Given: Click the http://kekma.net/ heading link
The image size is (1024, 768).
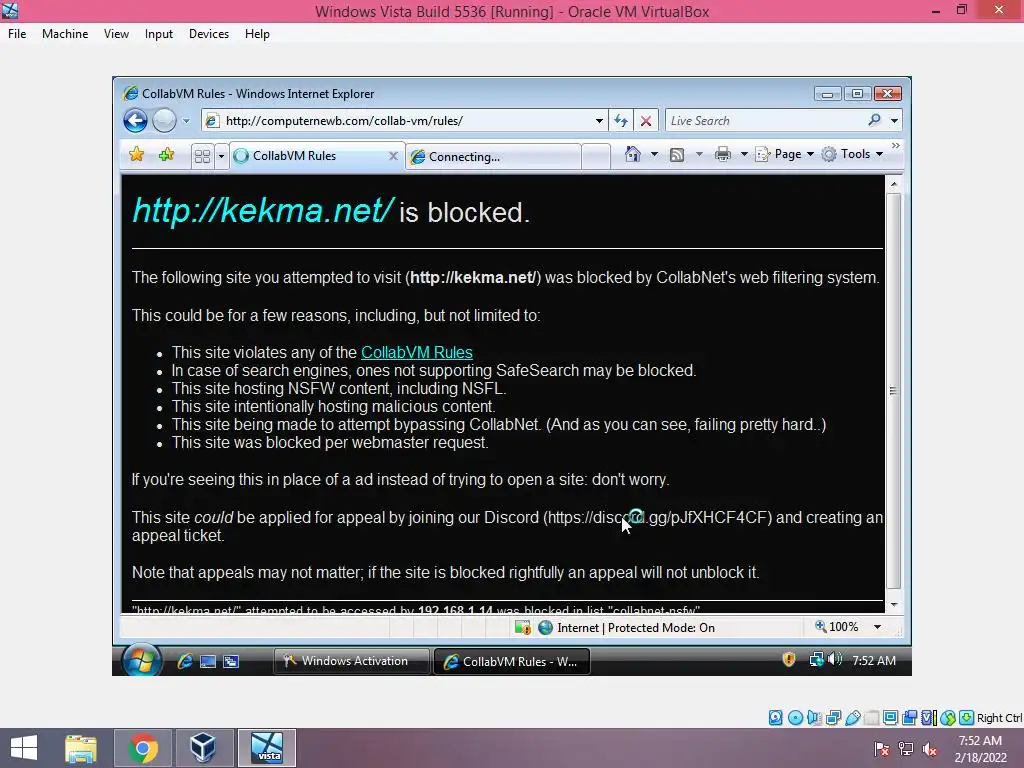Looking at the screenshot, I should [x=263, y=210].
